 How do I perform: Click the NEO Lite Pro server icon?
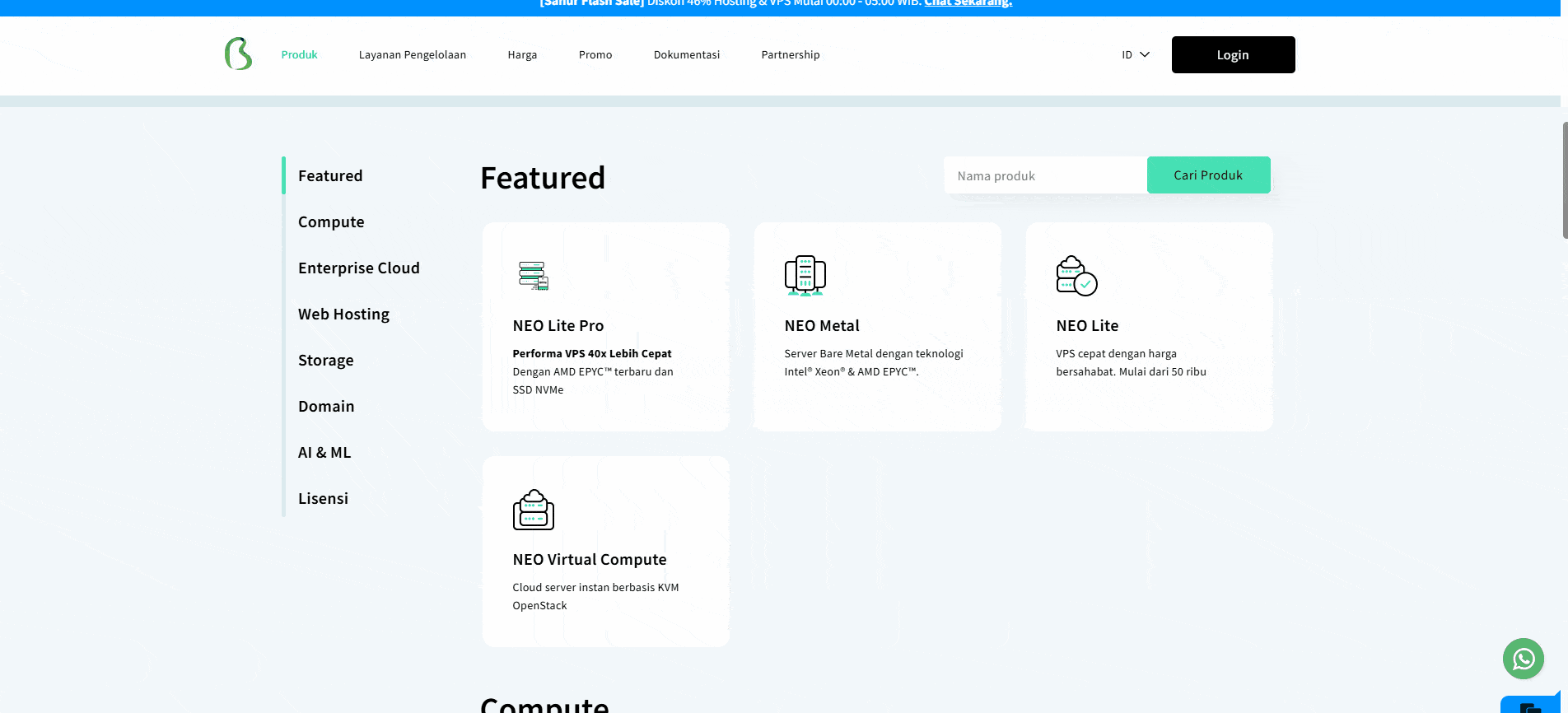tap(534, 276)
